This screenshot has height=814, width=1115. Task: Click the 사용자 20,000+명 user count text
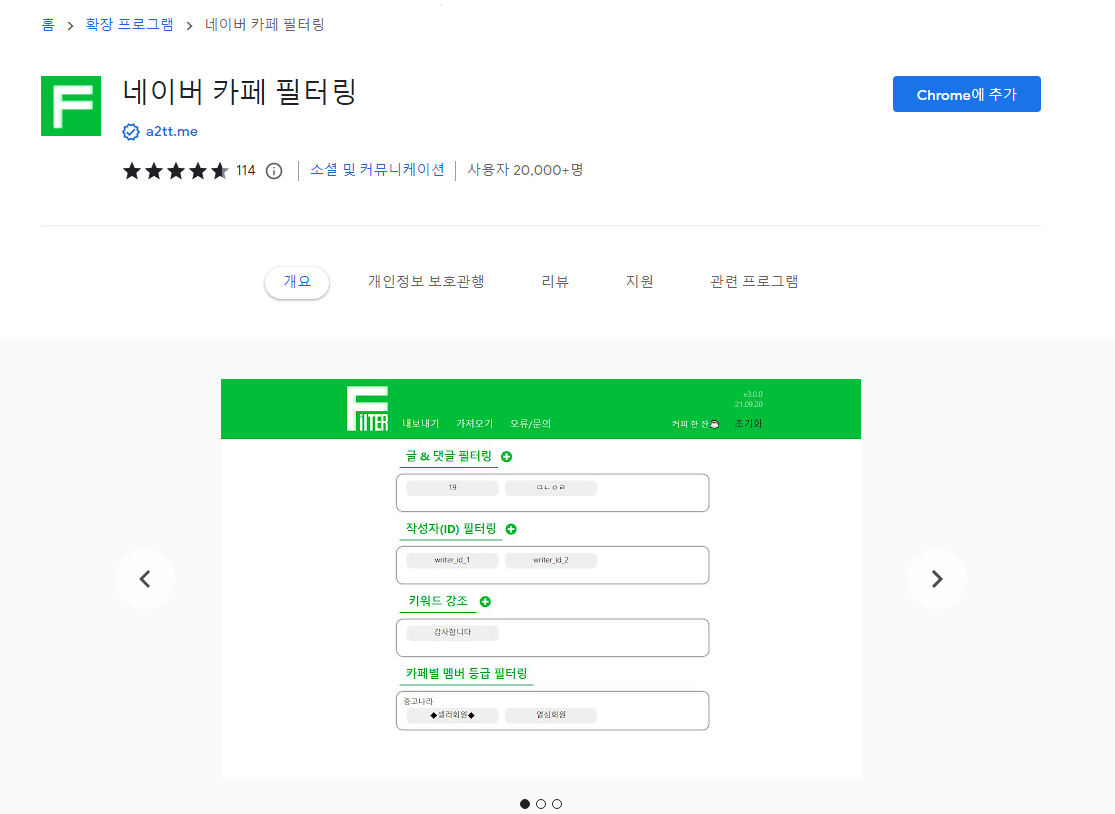(x=526, y=170)
